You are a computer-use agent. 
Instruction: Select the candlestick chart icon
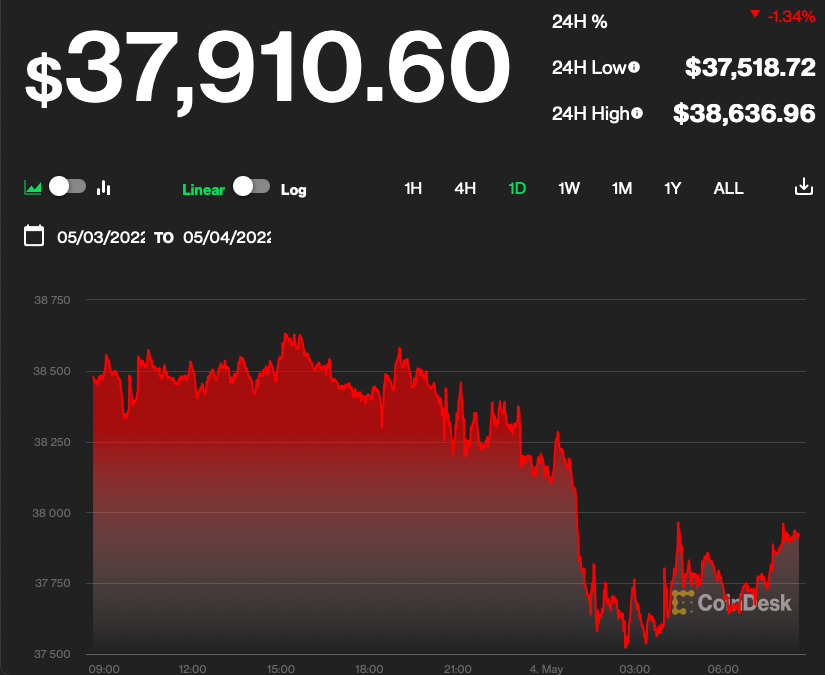click(x=104, y=187)
